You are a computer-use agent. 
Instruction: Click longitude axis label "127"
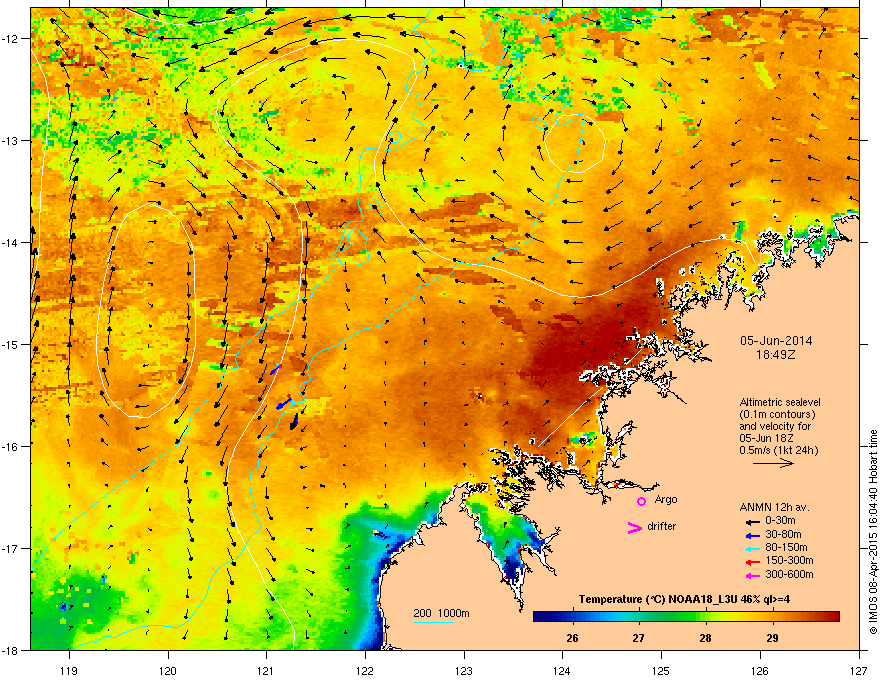pyautogui.click(x=859, y=670)
